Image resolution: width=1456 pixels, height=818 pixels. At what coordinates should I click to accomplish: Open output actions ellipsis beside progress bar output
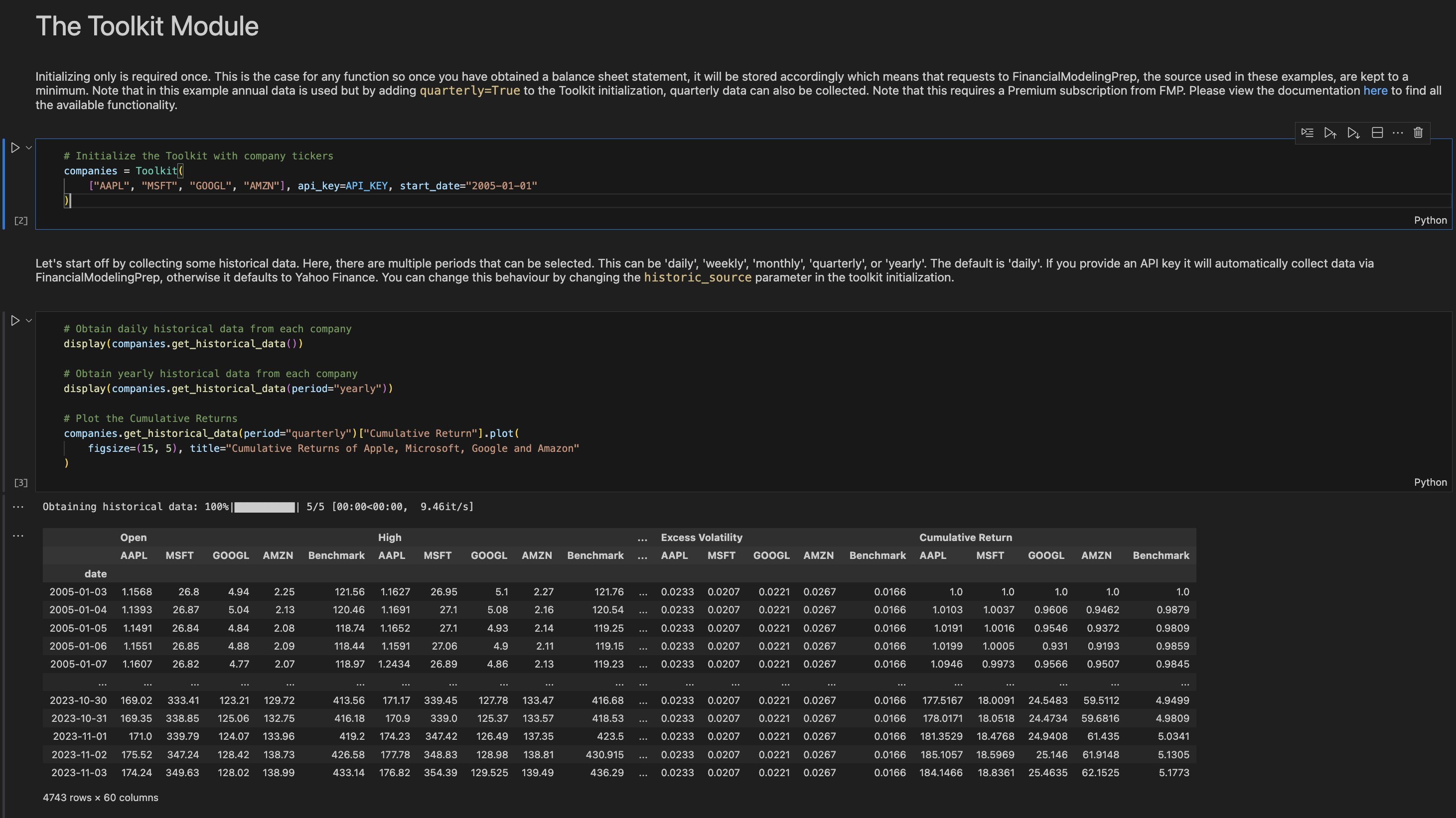tap(18, 507)
